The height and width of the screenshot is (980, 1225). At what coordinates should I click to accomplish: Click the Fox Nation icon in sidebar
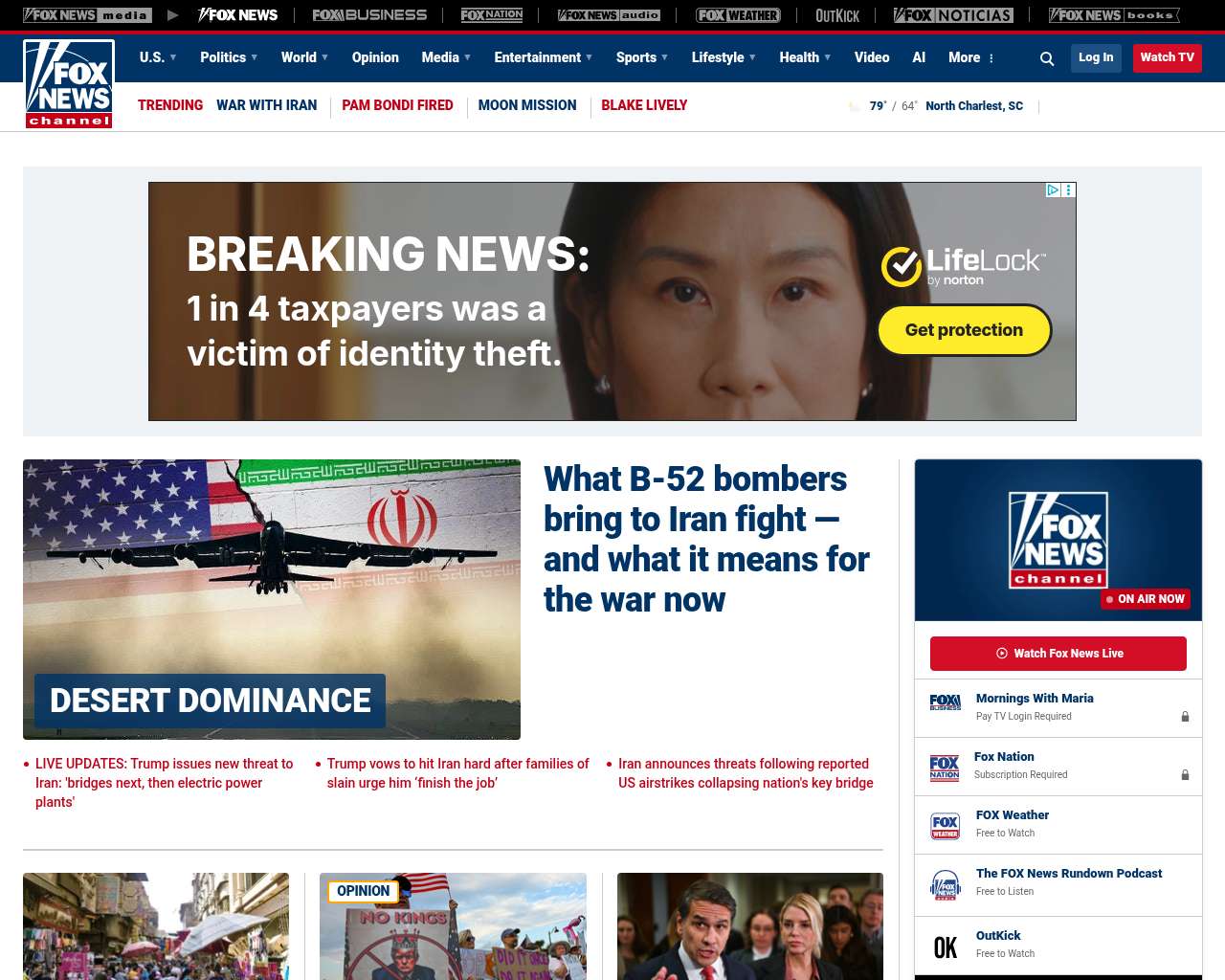pos(945,767)
